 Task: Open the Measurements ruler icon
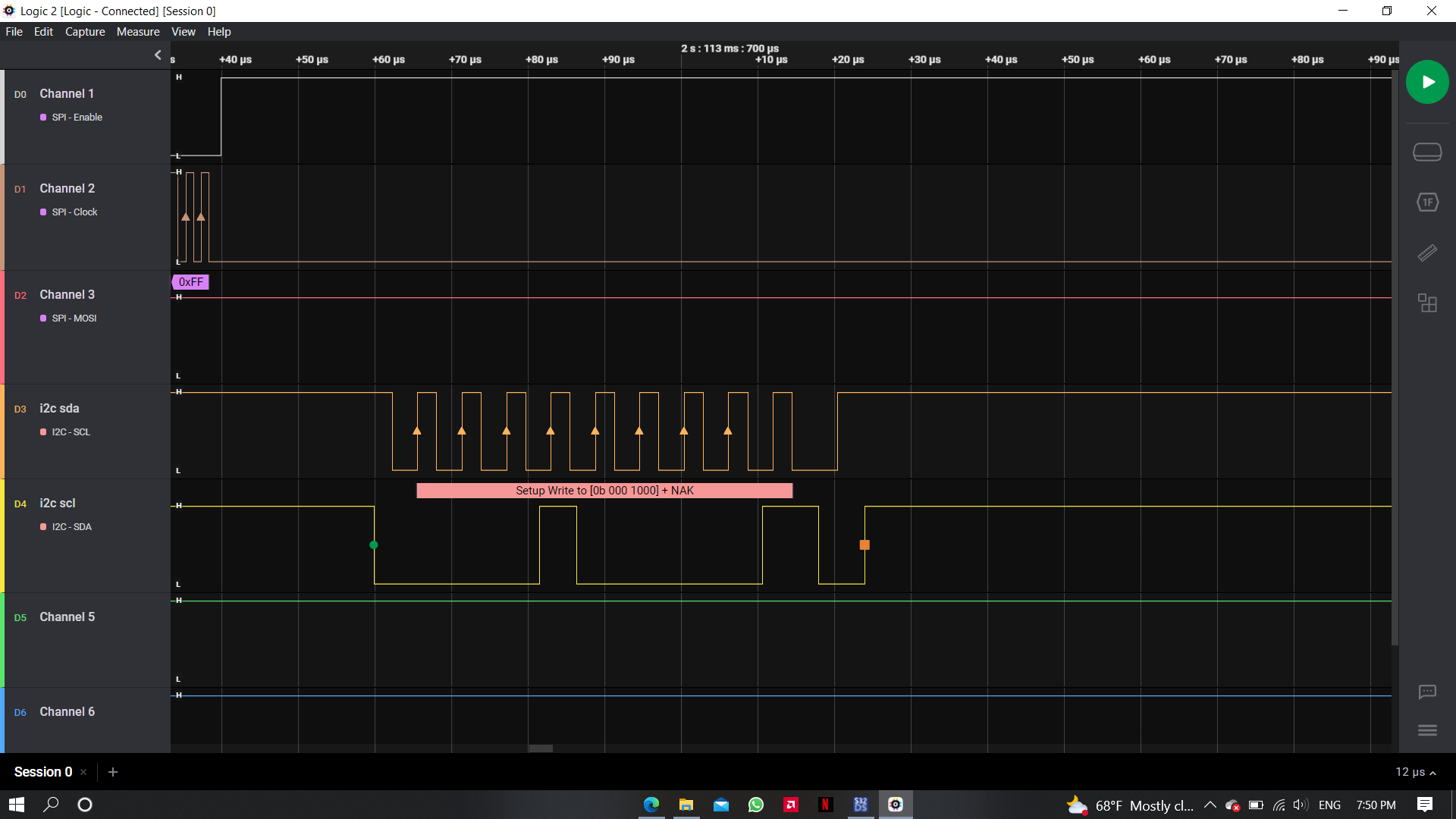pos(1426,253)
